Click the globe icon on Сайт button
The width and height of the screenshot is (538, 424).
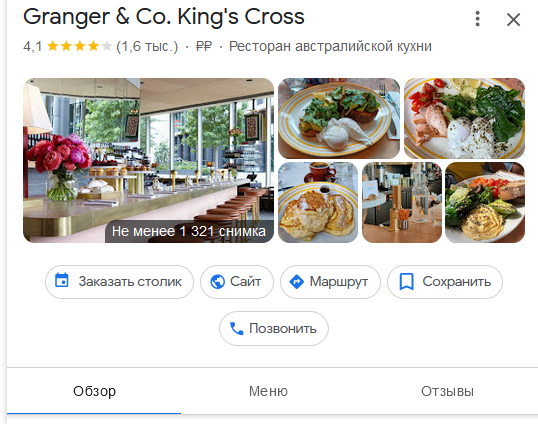(x=218, y=282)
